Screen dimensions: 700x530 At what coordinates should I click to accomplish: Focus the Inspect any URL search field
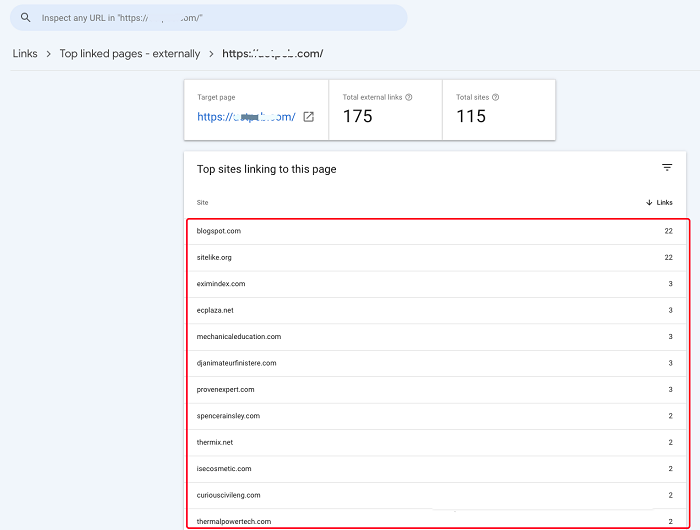click(x=208, y=18)
